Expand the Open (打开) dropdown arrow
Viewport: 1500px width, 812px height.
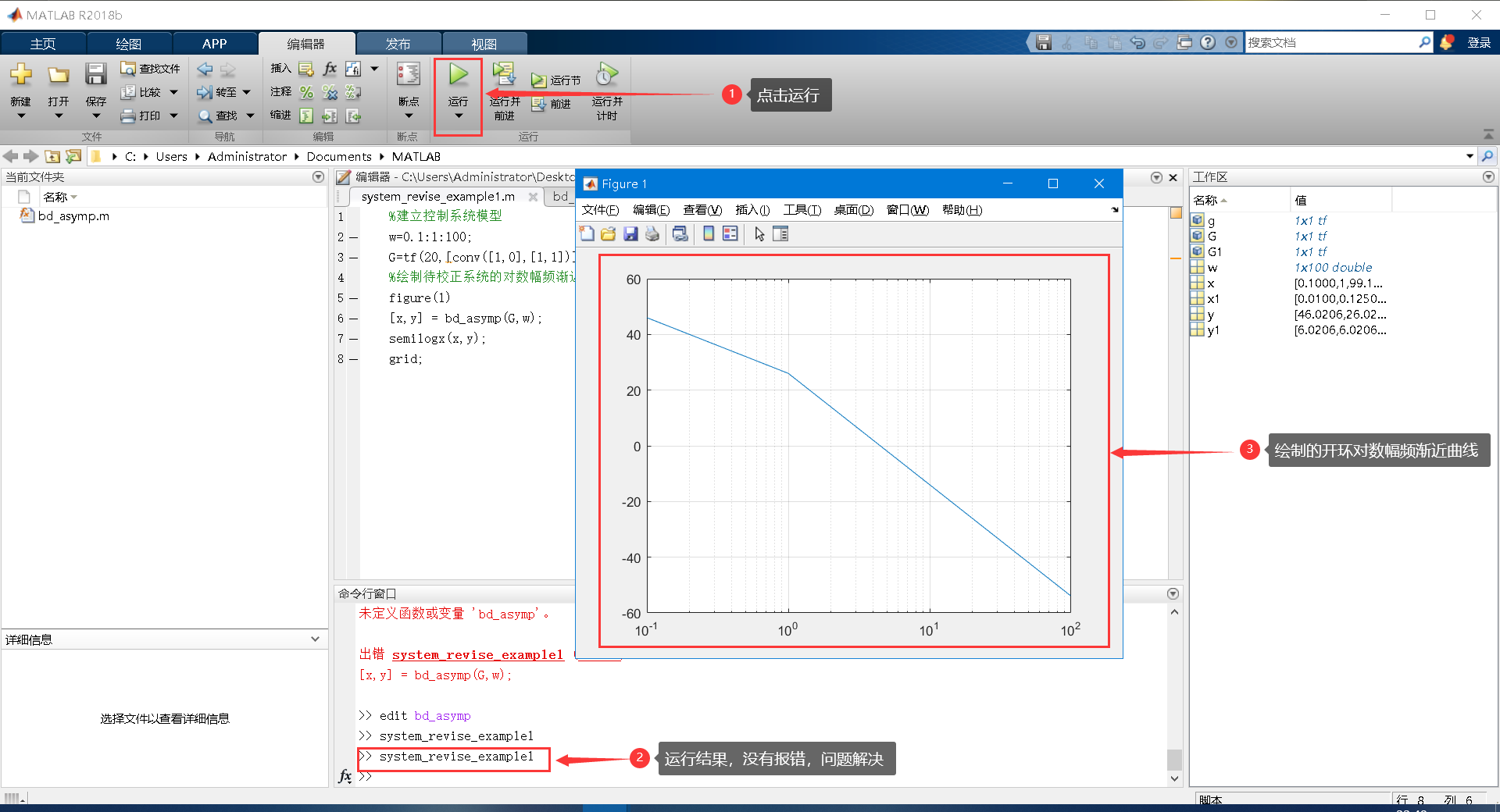(59, 116)
